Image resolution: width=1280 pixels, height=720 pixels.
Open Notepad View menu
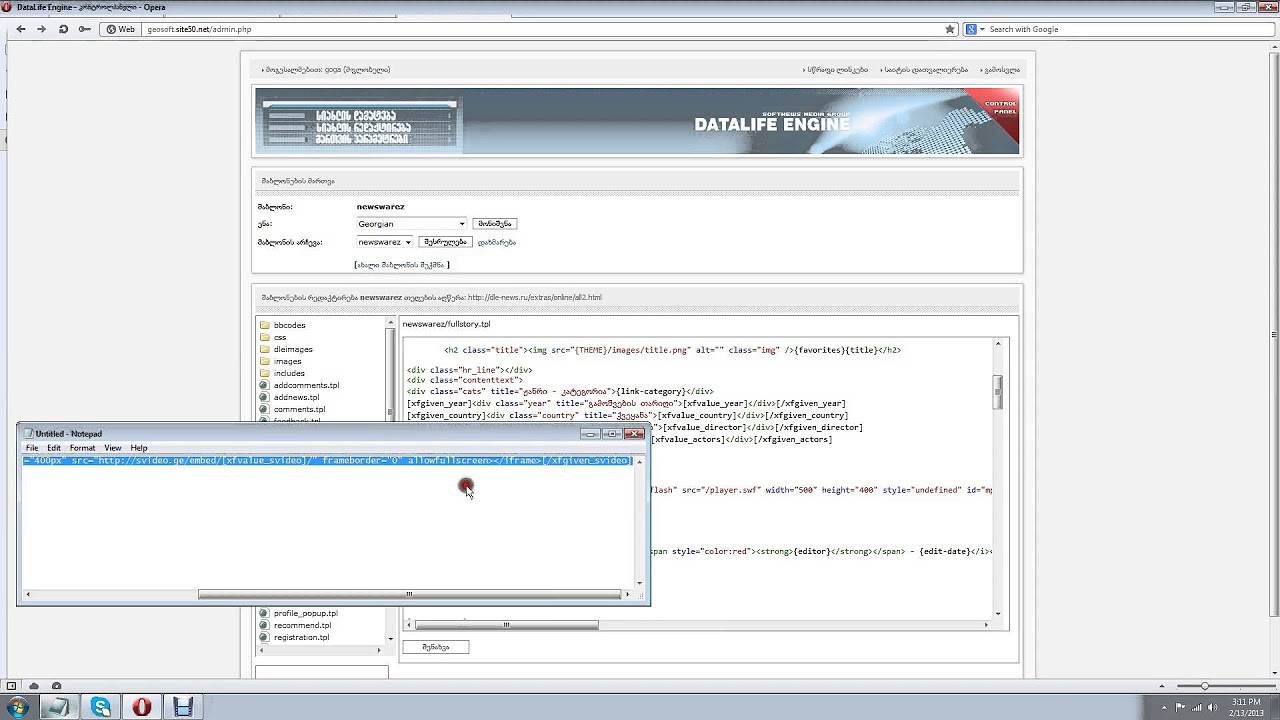[x=113, y=448]
